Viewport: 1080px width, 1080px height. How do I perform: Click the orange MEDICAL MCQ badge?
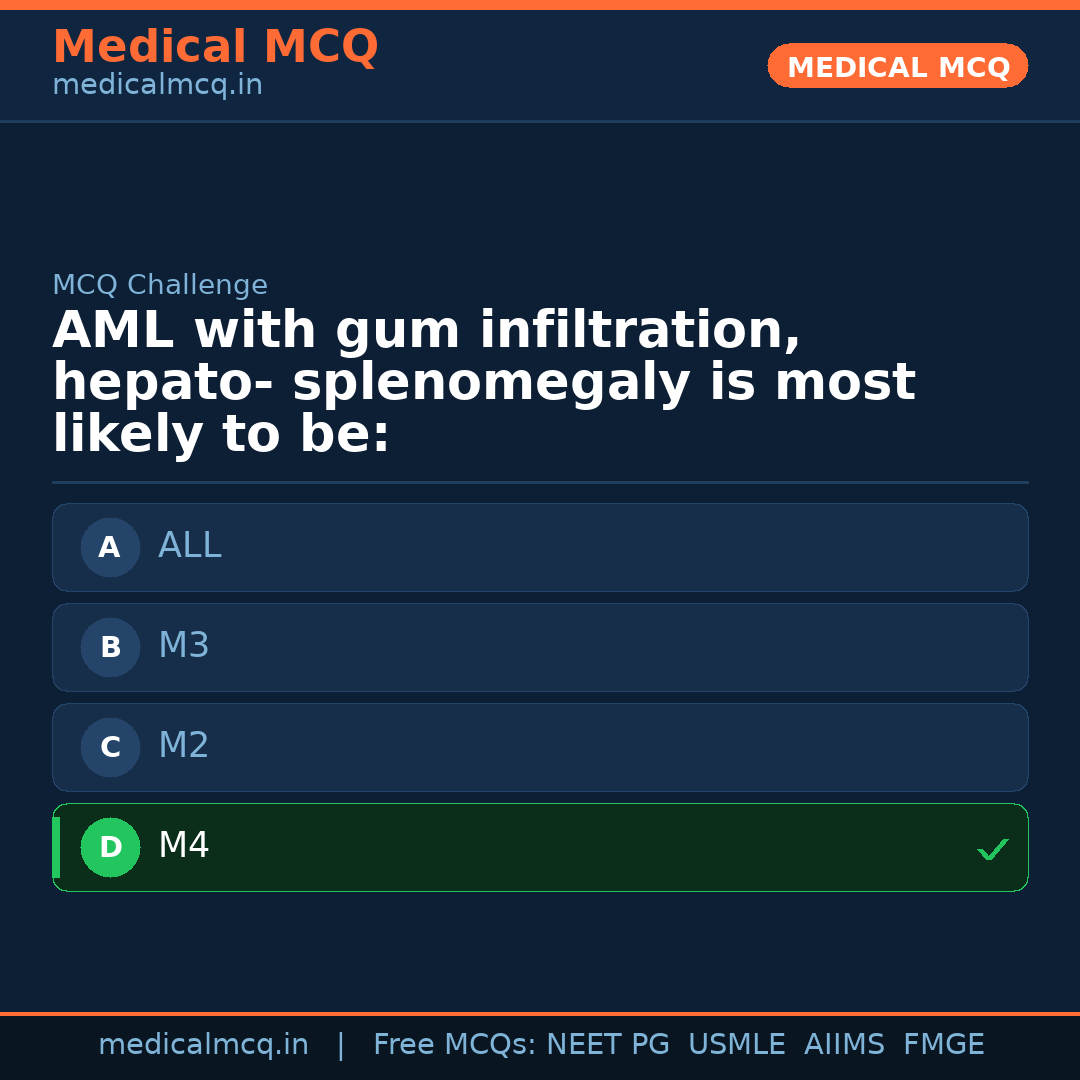pos(898,66)
